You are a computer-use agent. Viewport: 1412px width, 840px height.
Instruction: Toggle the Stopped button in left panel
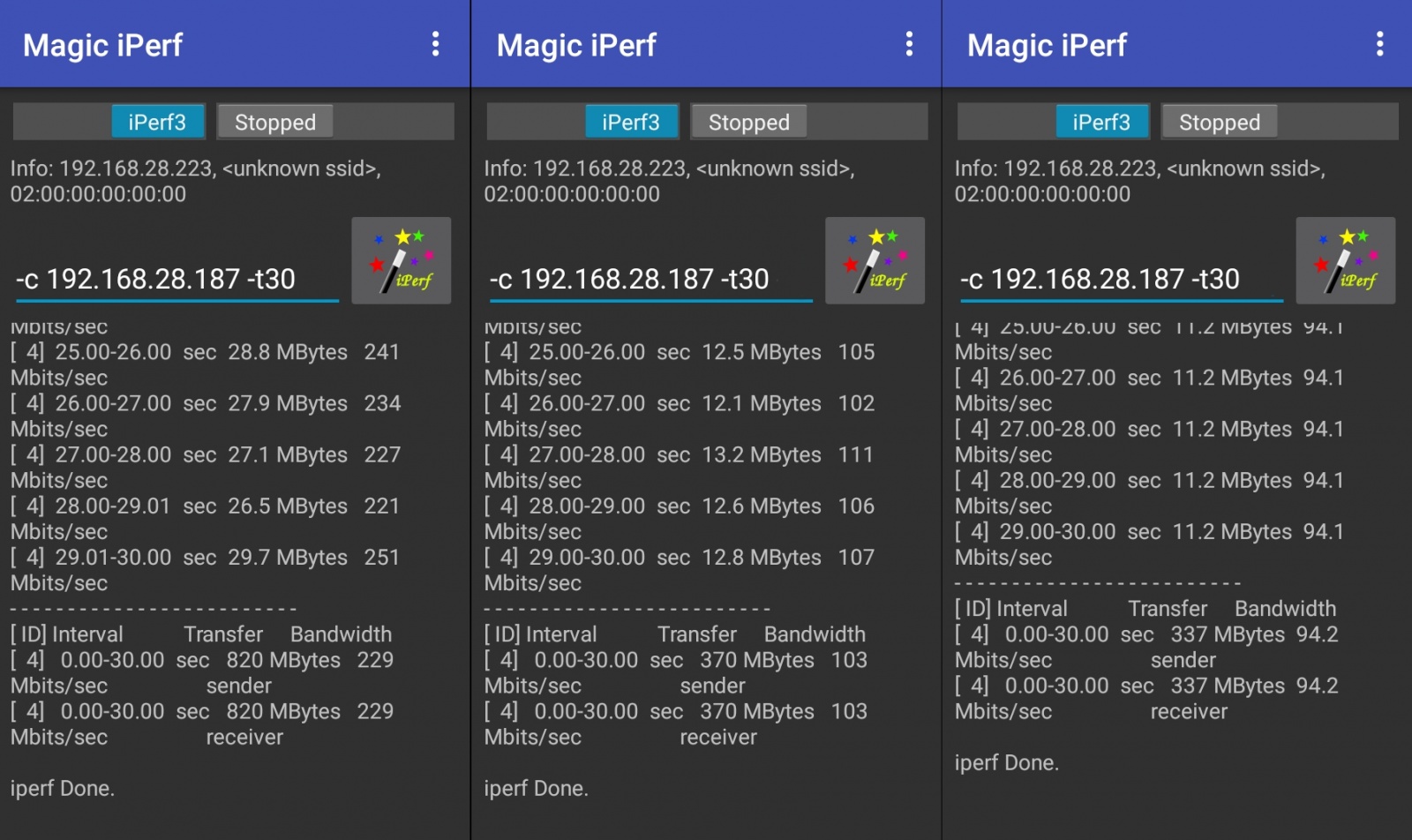[275, 122]
